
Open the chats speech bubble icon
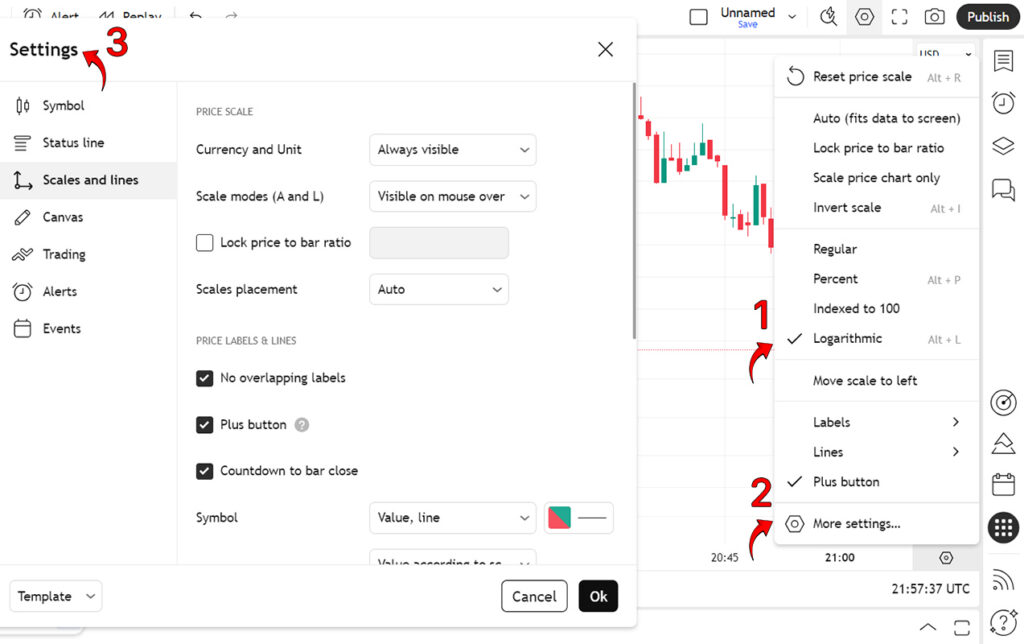pos(1003,189)
